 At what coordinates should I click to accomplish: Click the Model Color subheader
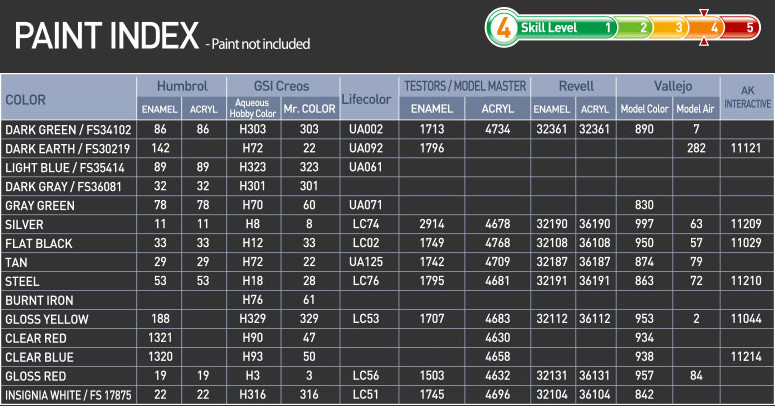click(645, 109)
